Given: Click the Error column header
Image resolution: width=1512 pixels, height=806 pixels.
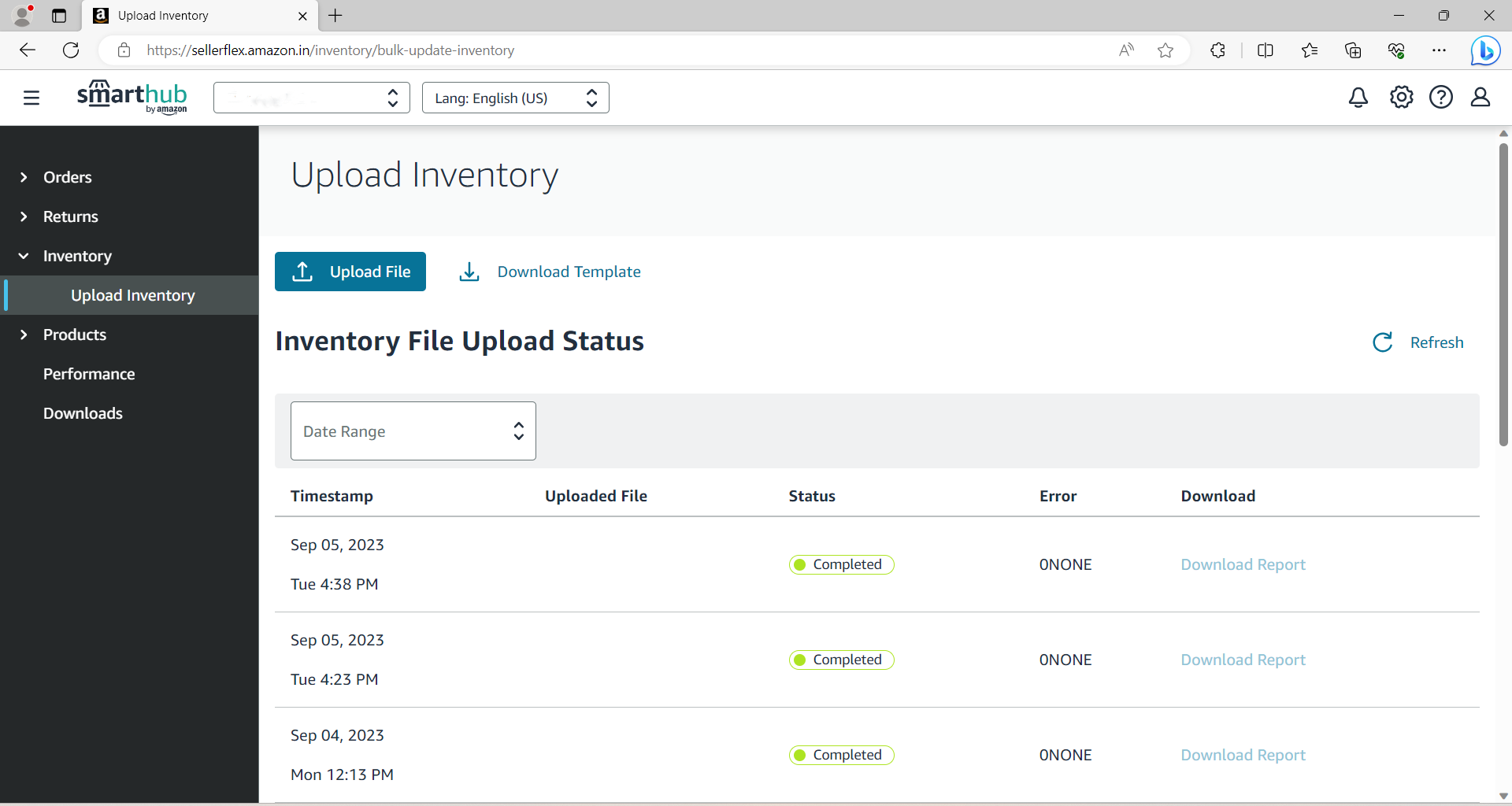Looking at the screenshot, I should pyautogui.click(x=1058, y=496).
